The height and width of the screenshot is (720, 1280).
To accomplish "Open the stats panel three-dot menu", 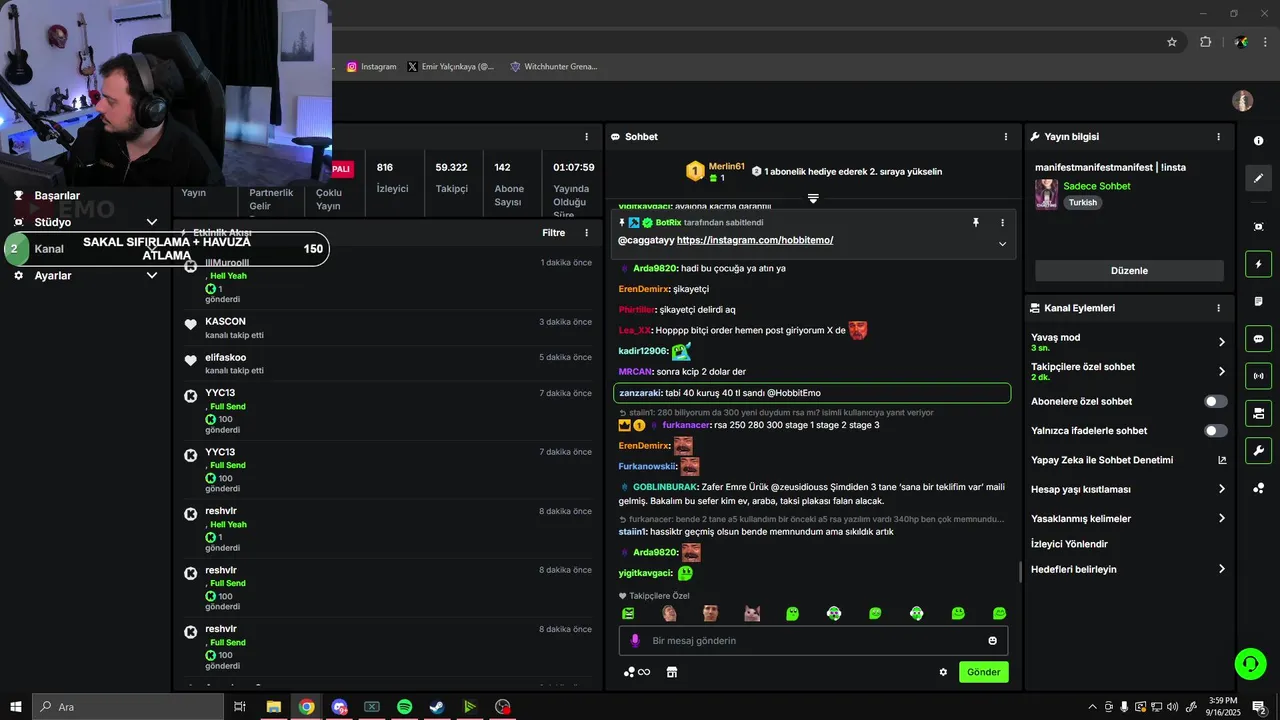I will coord(587,137).
